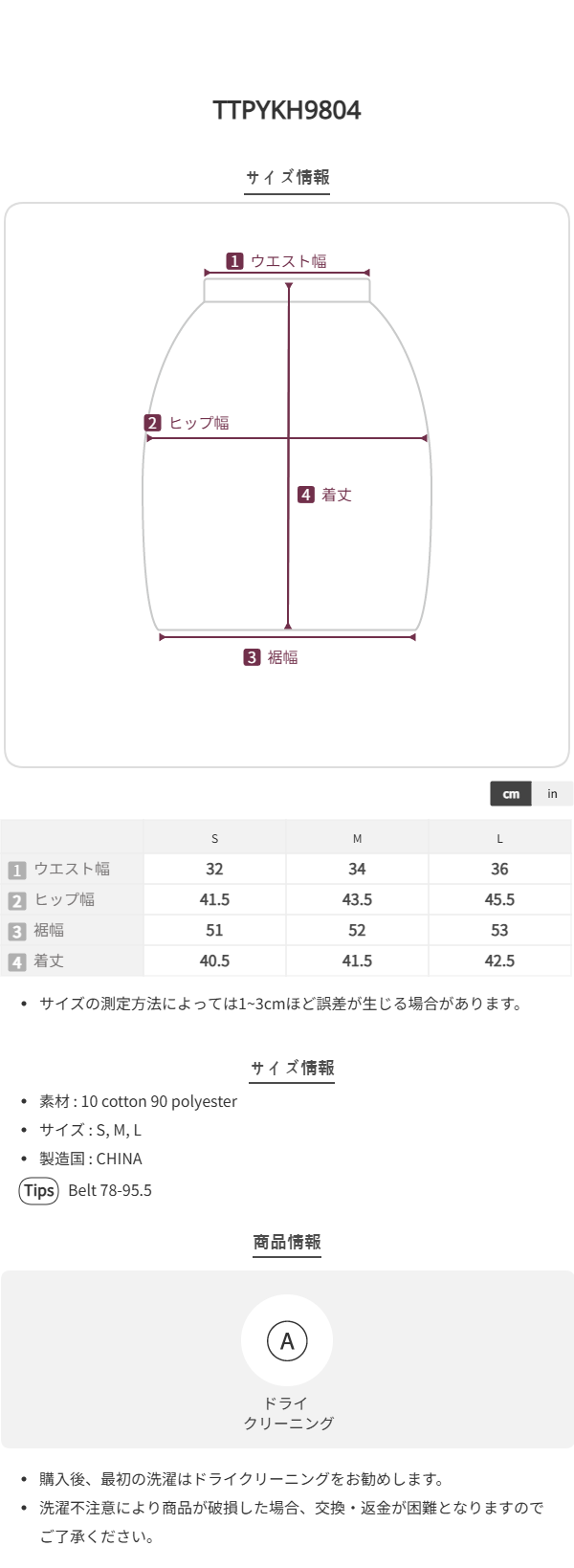This screenshot has width=574, height=1568.
Task: Click the product code TTPYKH9804 title
Action: click(x=287, y=110)
